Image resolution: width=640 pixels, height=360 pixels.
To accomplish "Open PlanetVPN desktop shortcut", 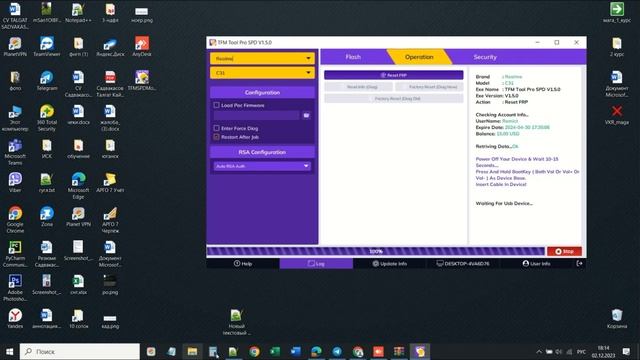I will click(x=15, y=47).
